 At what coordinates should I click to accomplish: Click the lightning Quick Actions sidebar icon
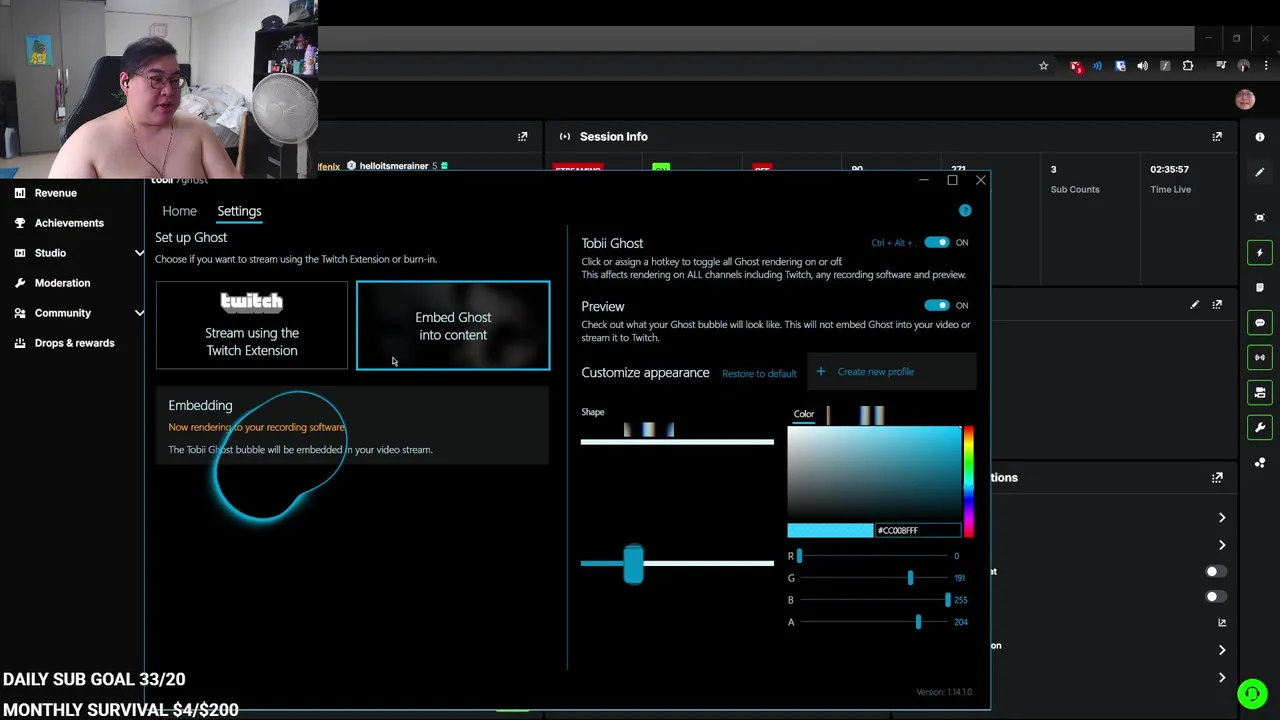tap(1260, 253)
